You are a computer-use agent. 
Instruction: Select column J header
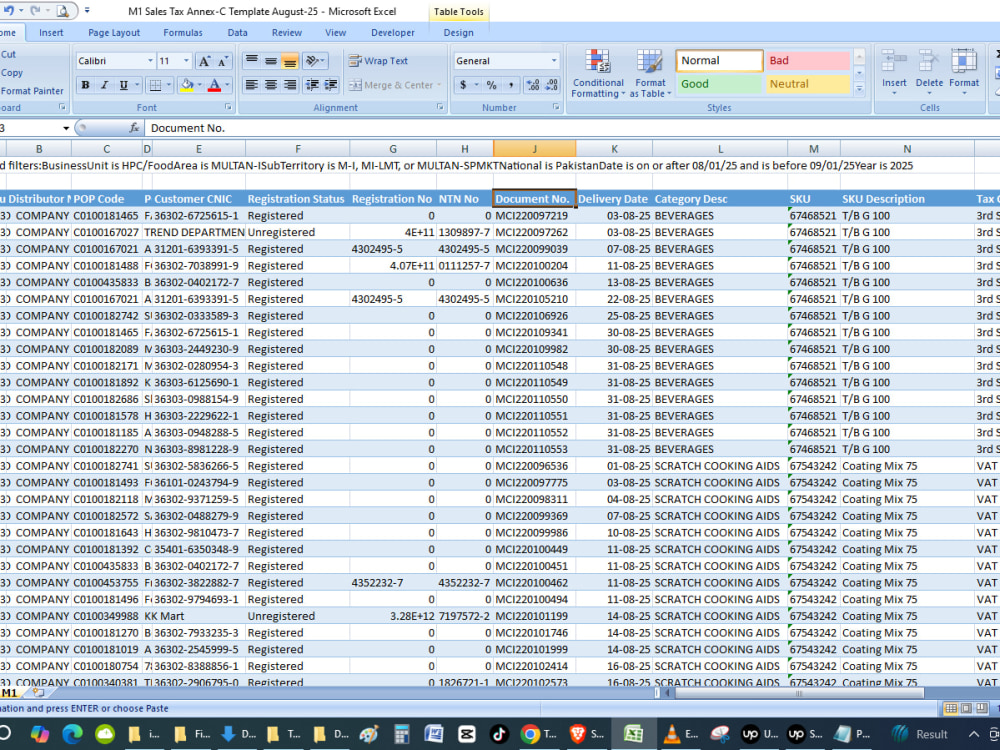pos(534,149)
